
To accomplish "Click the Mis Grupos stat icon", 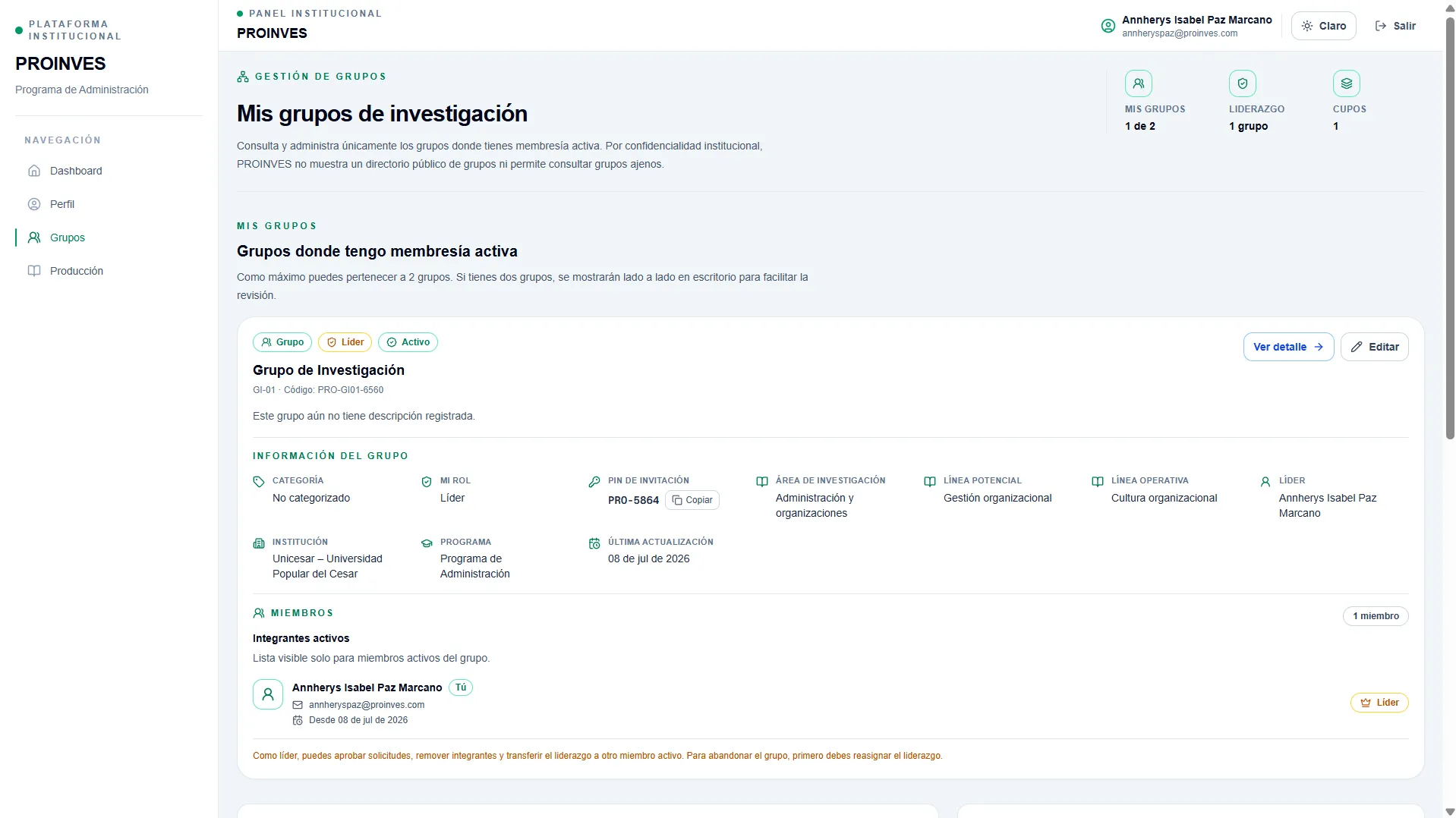I will pos(1139,83).
